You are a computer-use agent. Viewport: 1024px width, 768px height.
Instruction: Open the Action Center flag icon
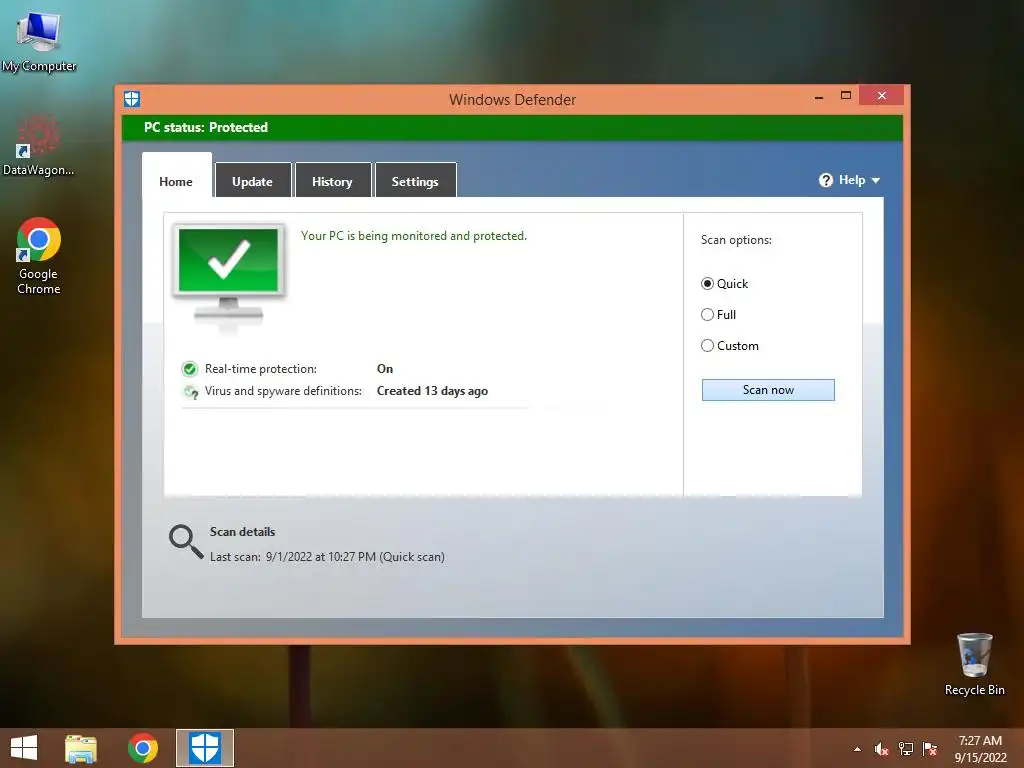929,749
